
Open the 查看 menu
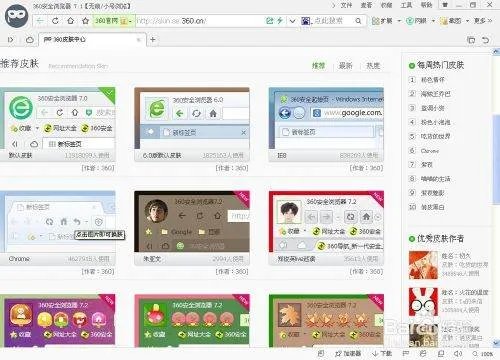coord(366,5)
